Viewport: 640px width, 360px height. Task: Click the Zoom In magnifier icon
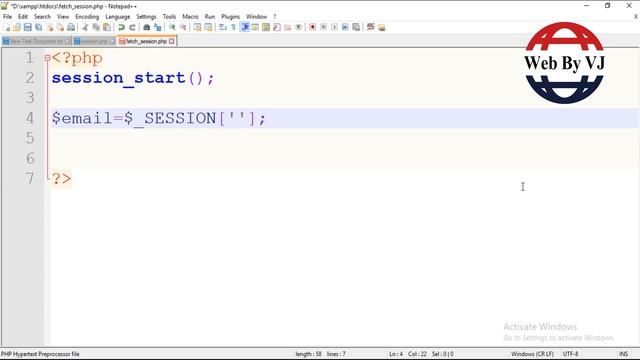click(172, 27)
